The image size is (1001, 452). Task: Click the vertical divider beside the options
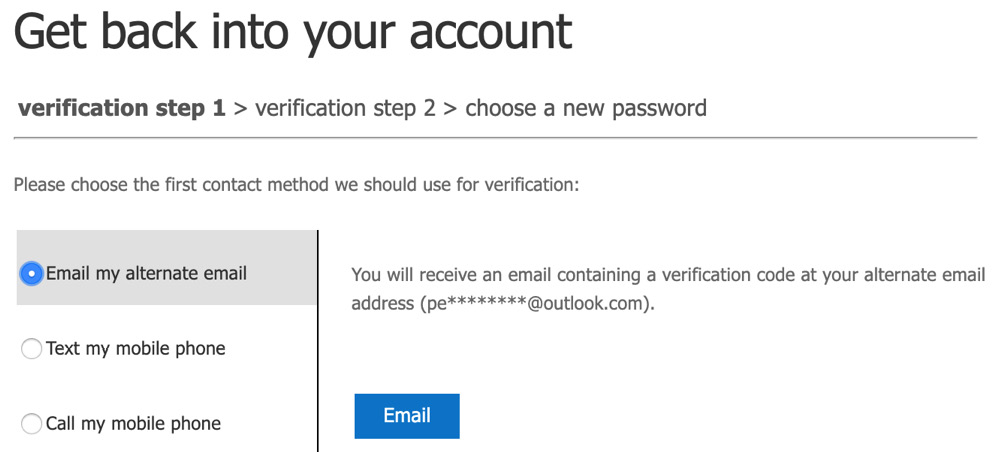point(318,340)
